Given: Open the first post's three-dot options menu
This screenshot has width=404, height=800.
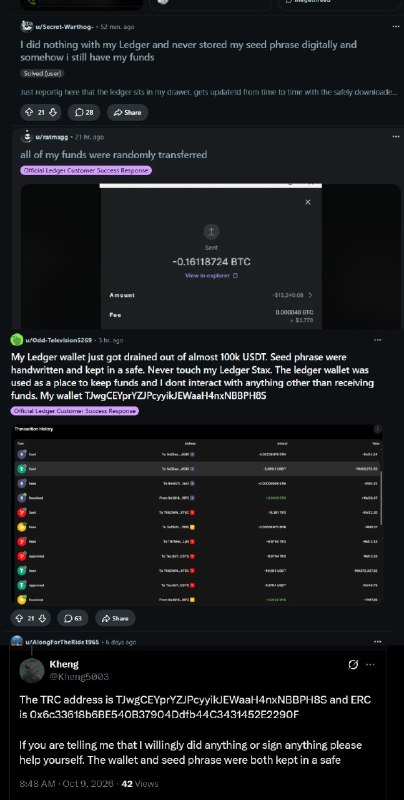Looking at the screenshot, I should point(396,27).
